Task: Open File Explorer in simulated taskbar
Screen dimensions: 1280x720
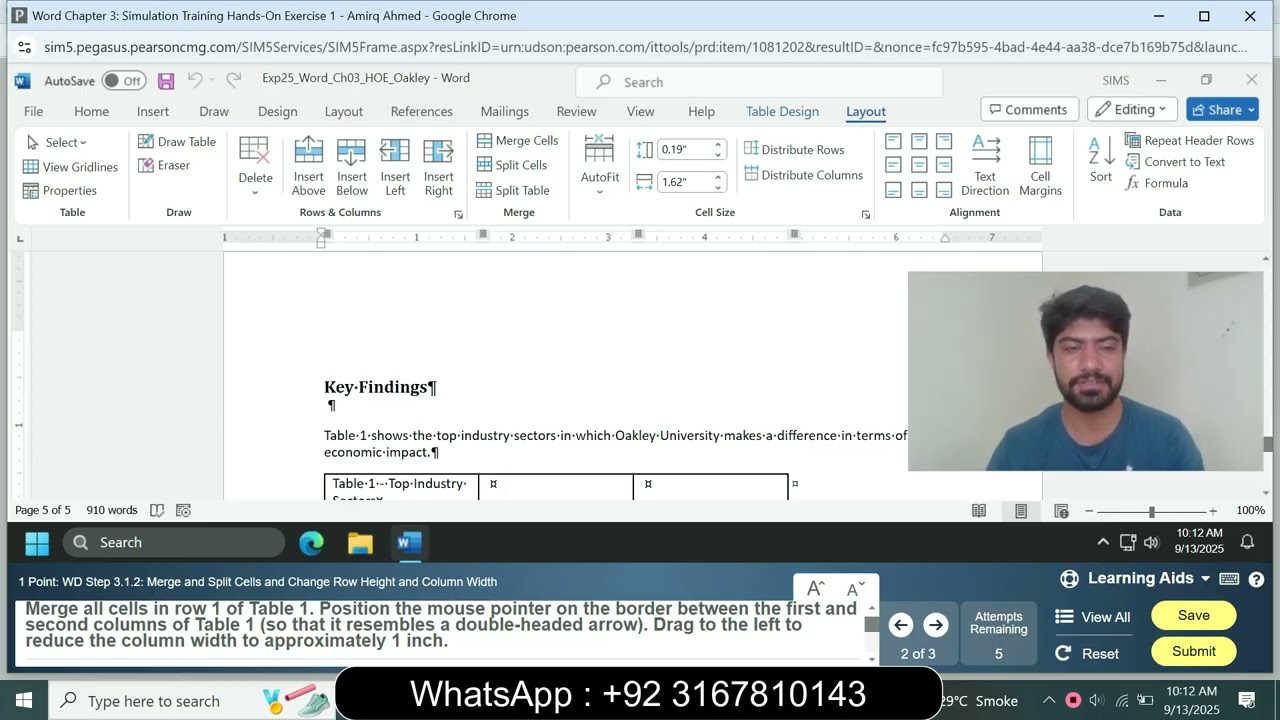Action: pyautogui.click(x=360, y=543)
